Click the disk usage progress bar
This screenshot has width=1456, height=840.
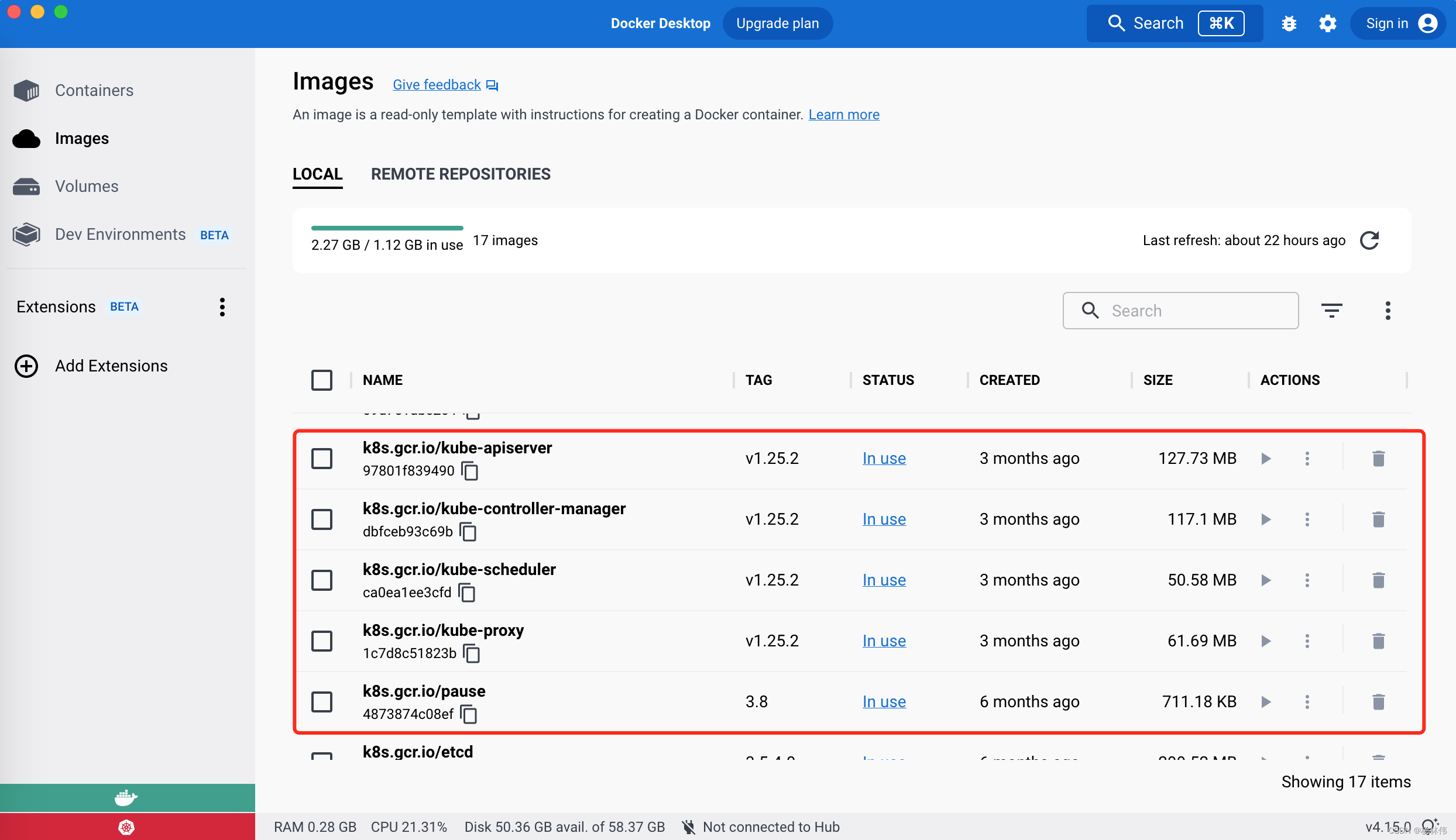point(387,228)
